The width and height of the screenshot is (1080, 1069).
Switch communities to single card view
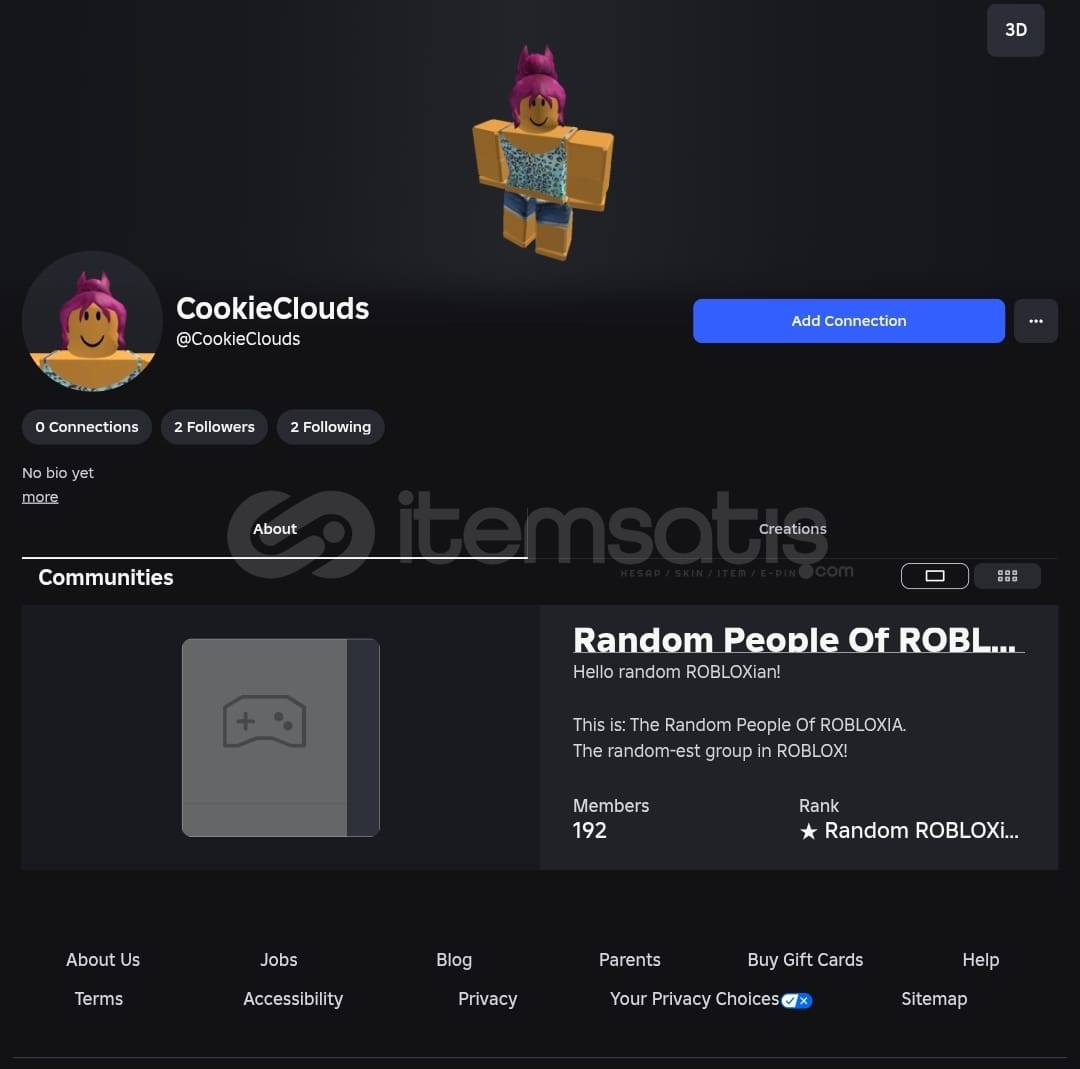coord(934,576)
